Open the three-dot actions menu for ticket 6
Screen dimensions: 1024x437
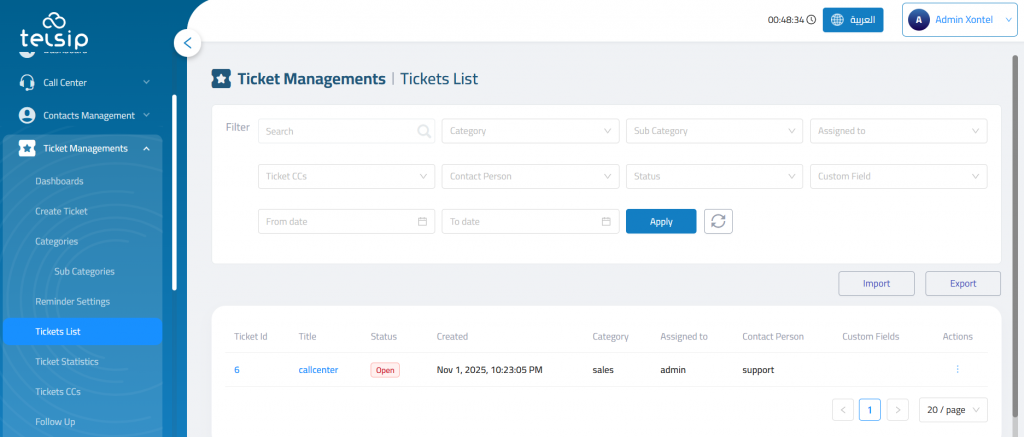957,370
